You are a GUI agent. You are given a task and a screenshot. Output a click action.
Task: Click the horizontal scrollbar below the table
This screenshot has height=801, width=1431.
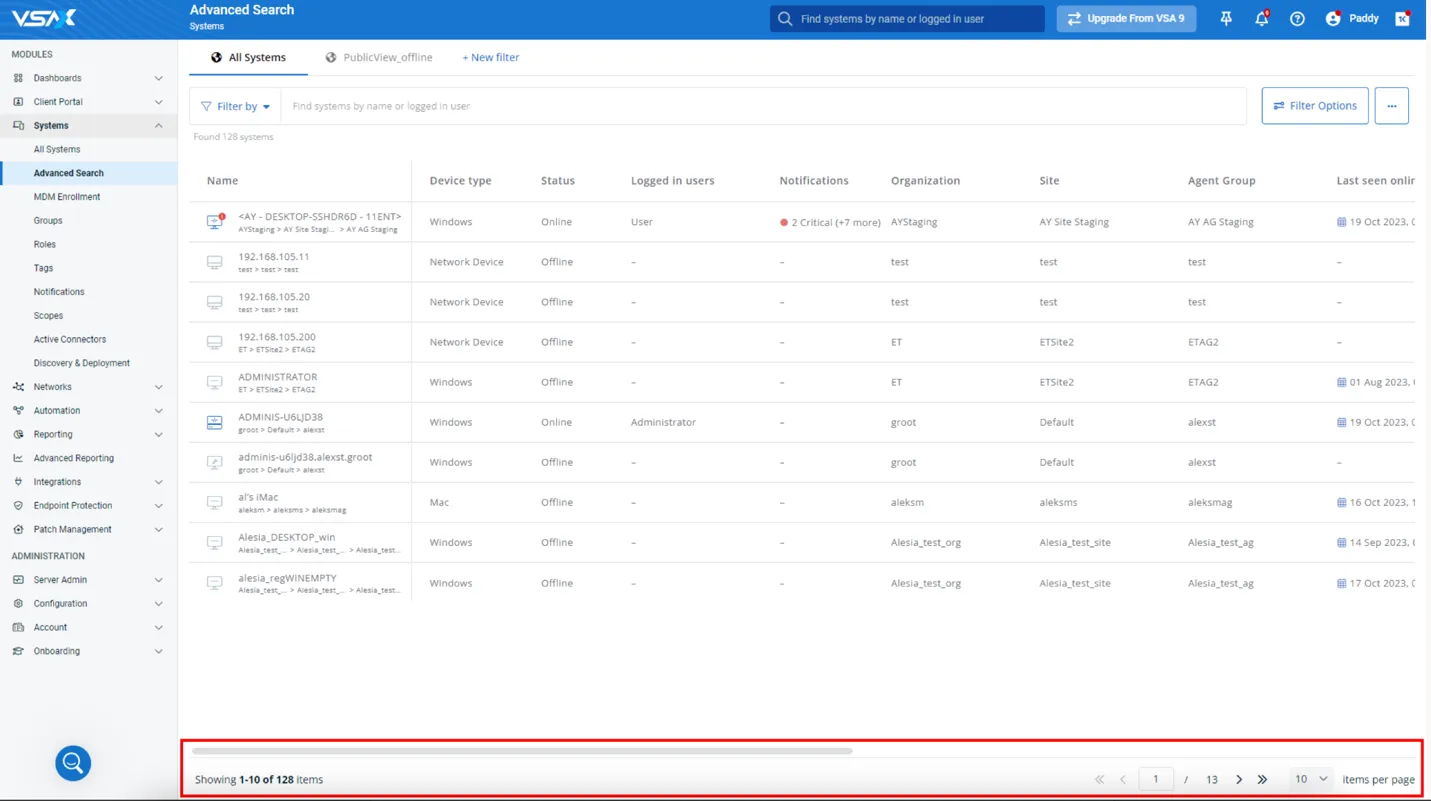(x=522, y=751)
